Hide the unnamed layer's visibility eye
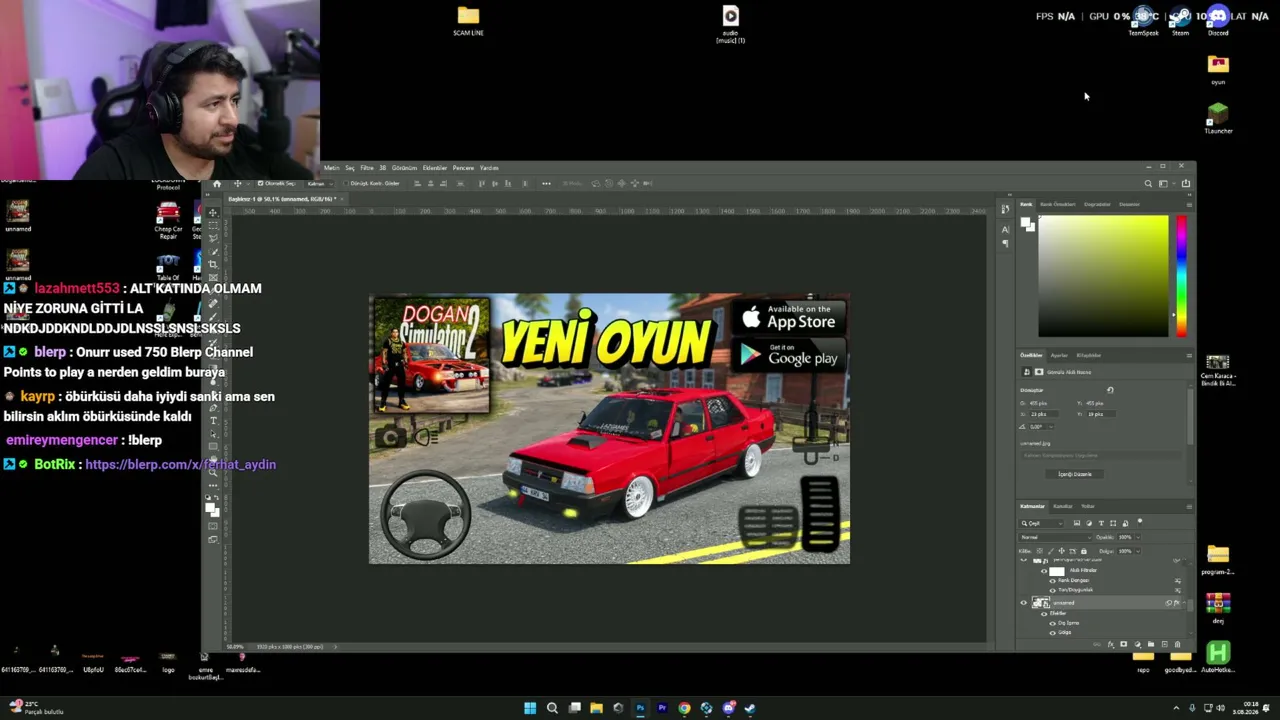The image size is (1280, 720). pyautogui.click(x=1023, y=603)
